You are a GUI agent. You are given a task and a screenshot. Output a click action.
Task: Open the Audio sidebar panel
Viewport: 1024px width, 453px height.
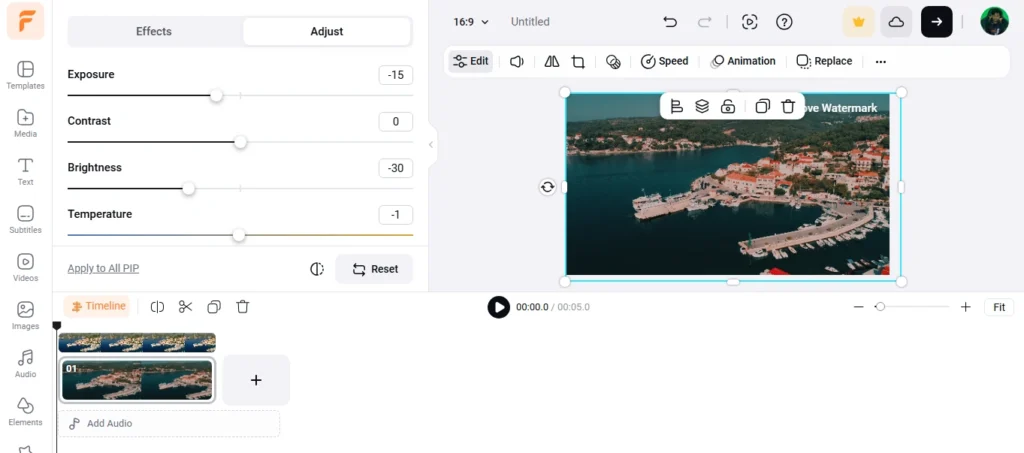(25, 364)
